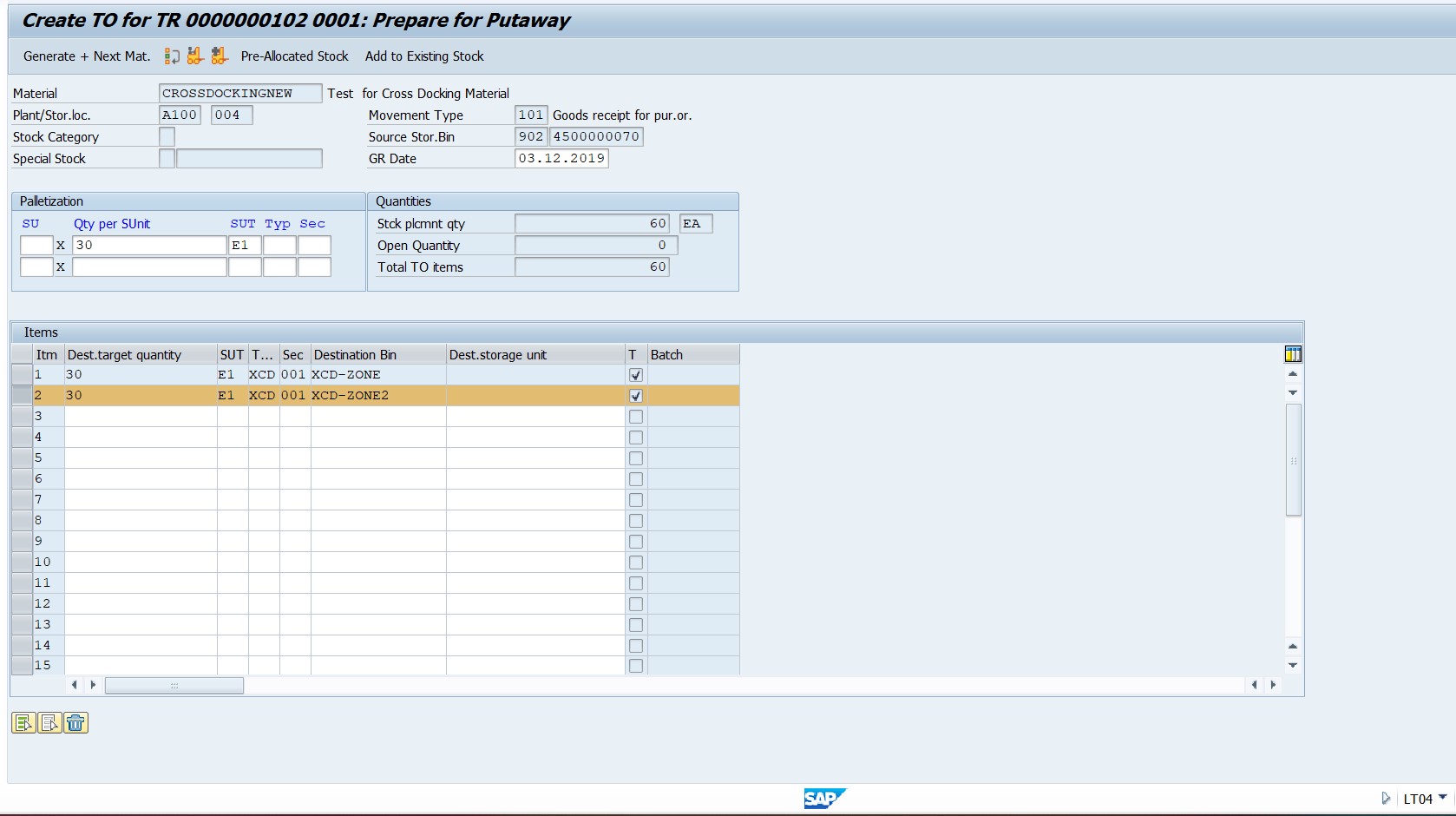
Task: Click the Batch column header
Action: click(x=693, y=354)
